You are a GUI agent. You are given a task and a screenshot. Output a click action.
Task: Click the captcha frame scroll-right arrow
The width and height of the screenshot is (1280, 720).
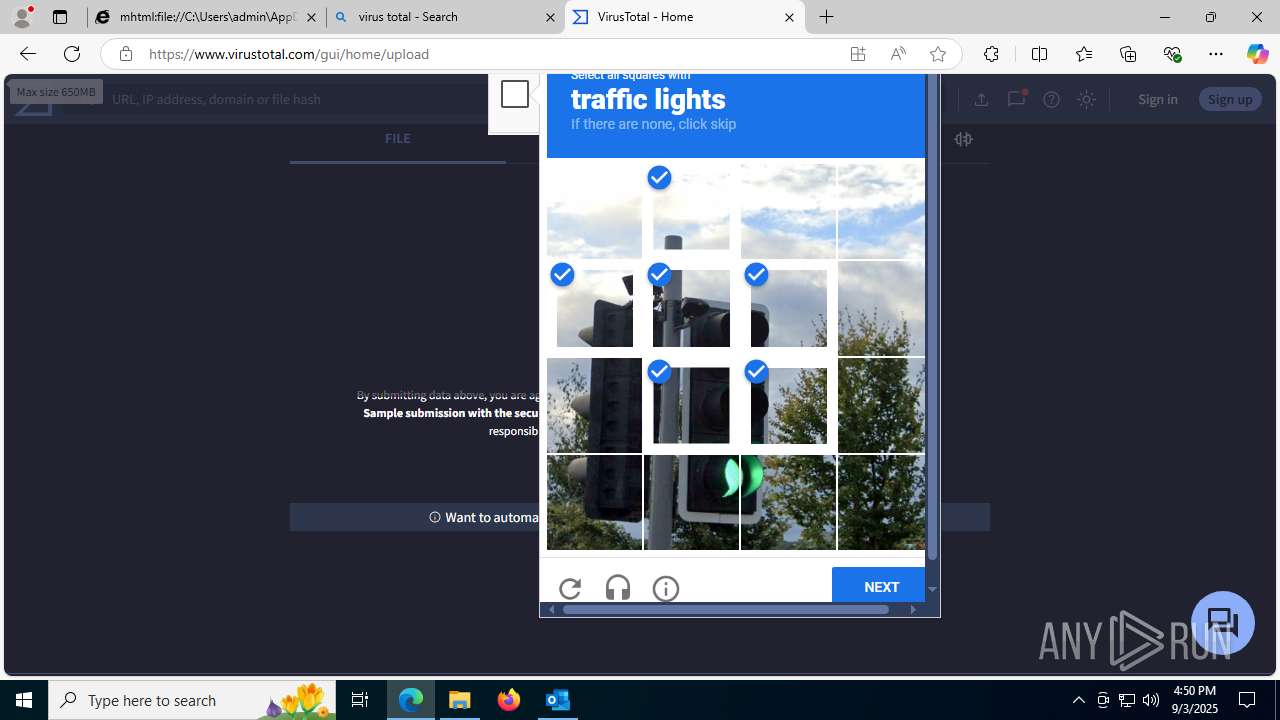(912, 609)
